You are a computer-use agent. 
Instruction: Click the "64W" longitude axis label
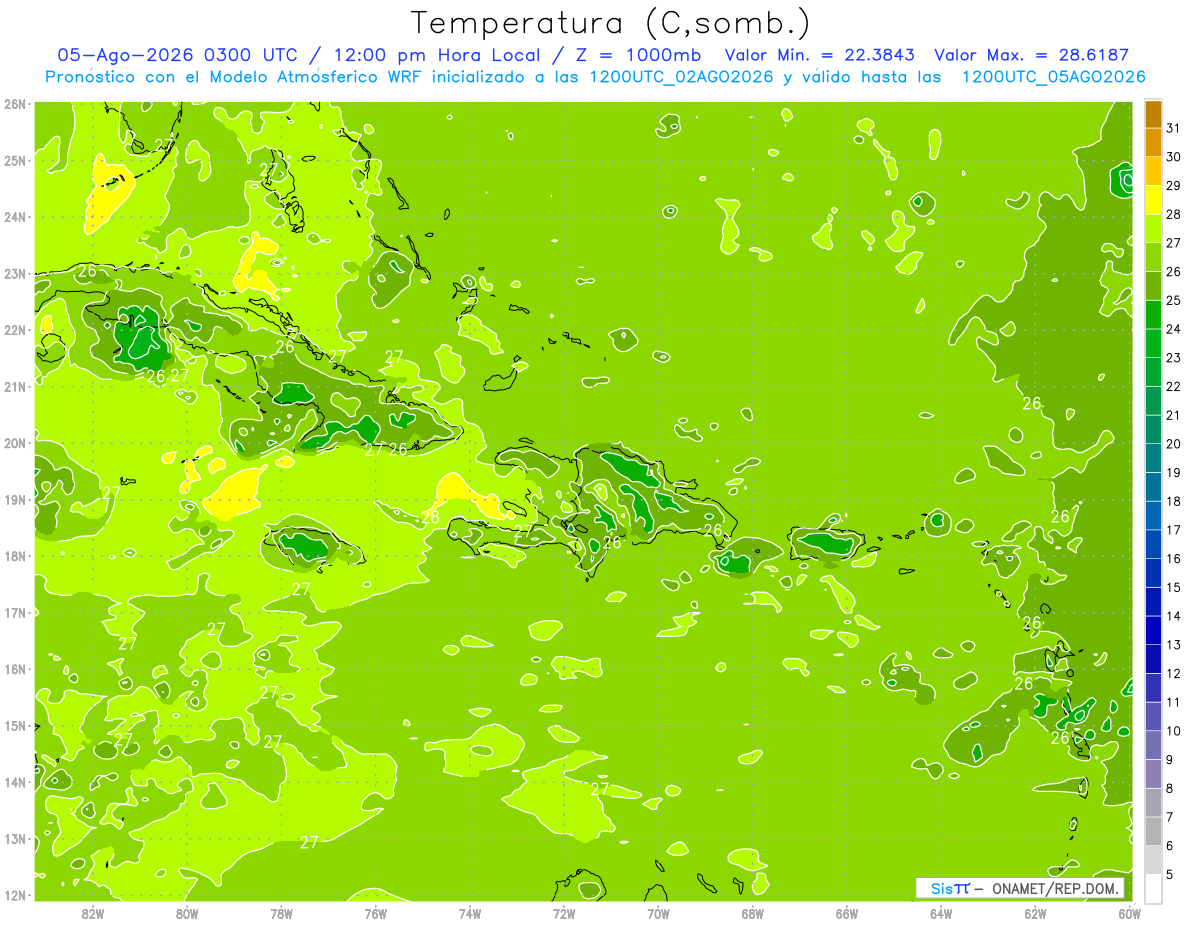[940, 913]
